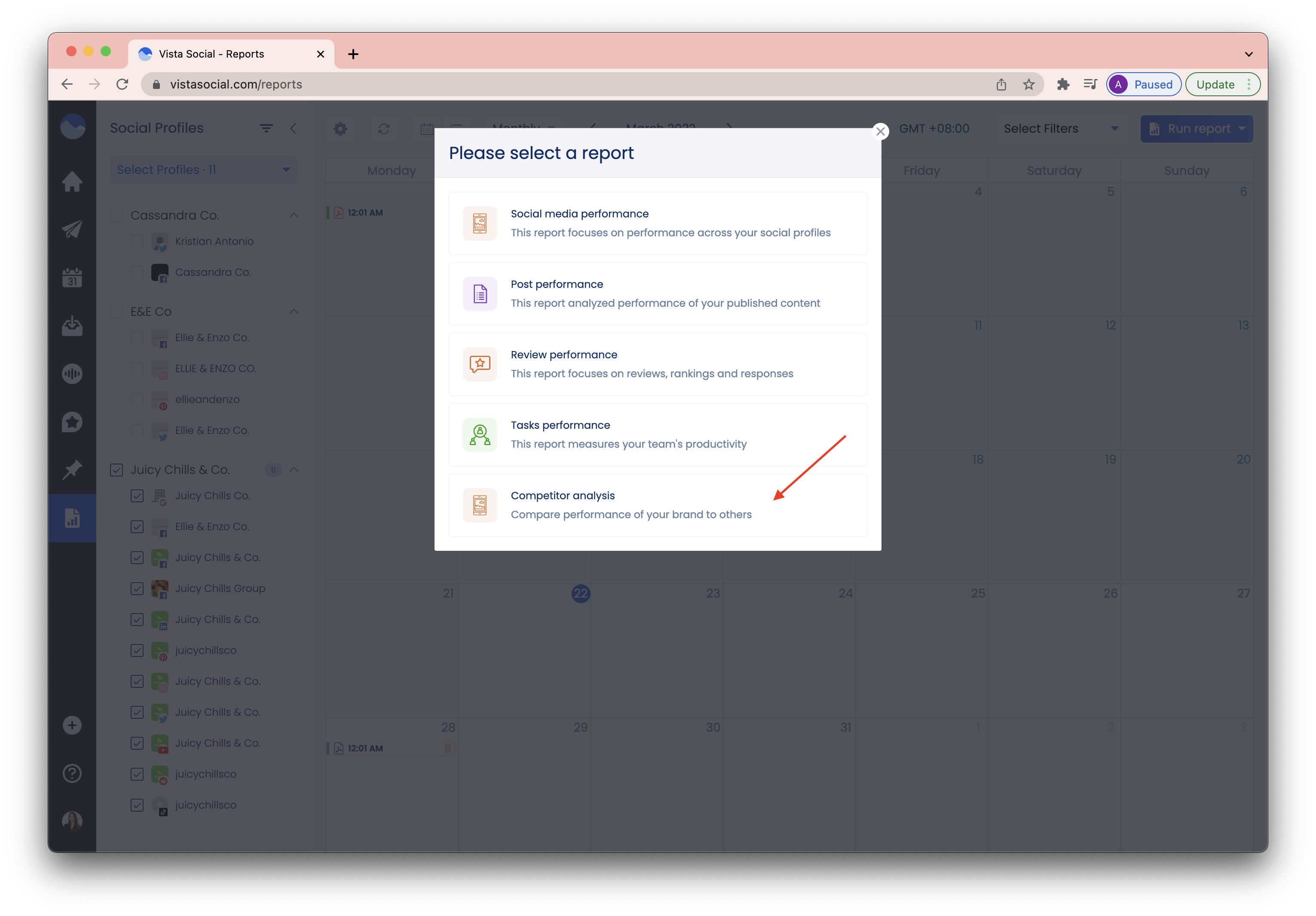1316x916 pixels.
Task: Toggle the Cassandra Co. group checkbox
Action: pyautogui.click(x=116, y=215)
